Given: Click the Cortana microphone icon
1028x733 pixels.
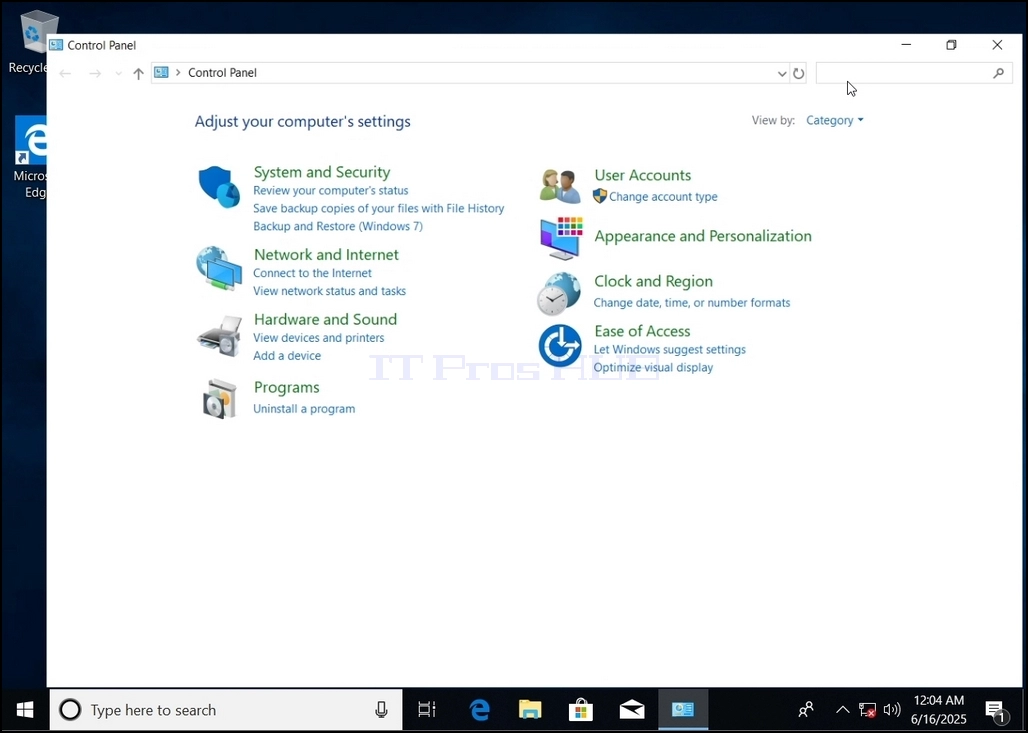Looking at the screenshot, I should (381, 709).
